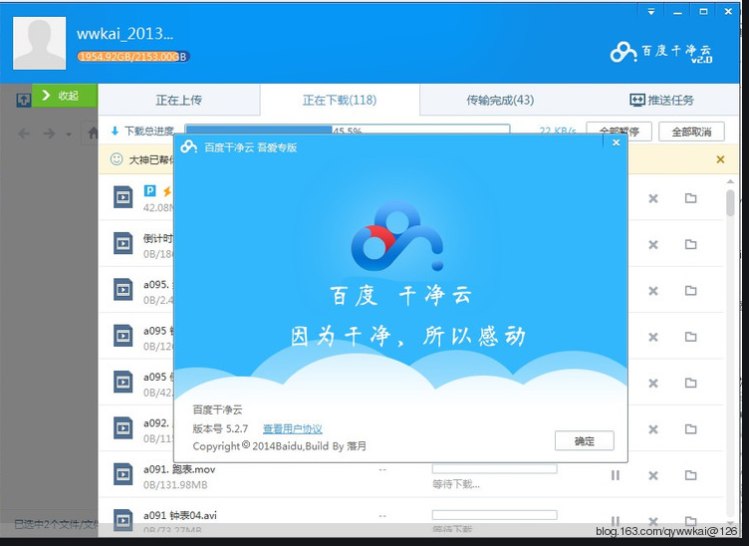Click the smiley face icon in notification
749x546 pixels.
(116, 159)
